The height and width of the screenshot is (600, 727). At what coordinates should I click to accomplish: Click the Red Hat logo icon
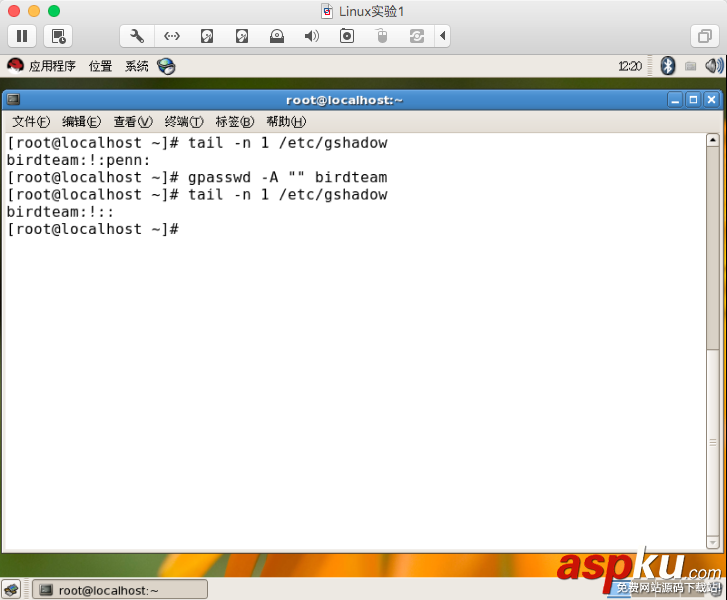pos(15,65)
